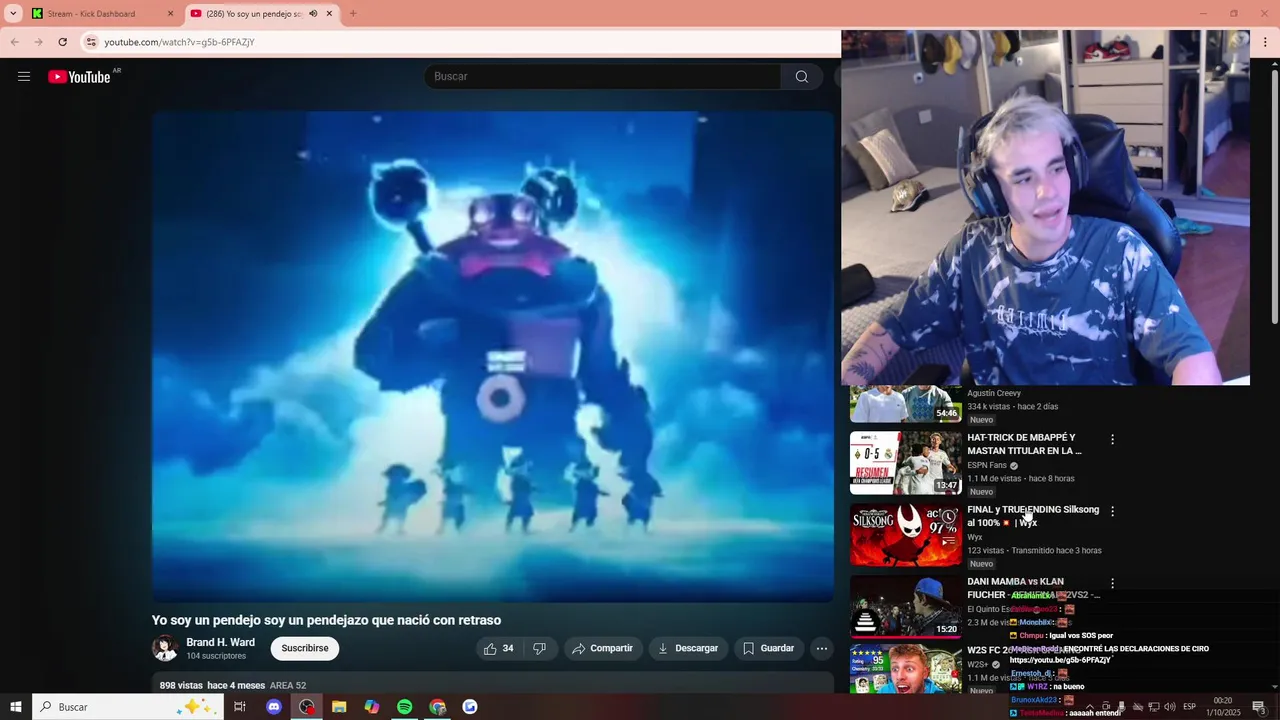Open Discord from the taskbar

pyautogui.click(x=274, y=707)
